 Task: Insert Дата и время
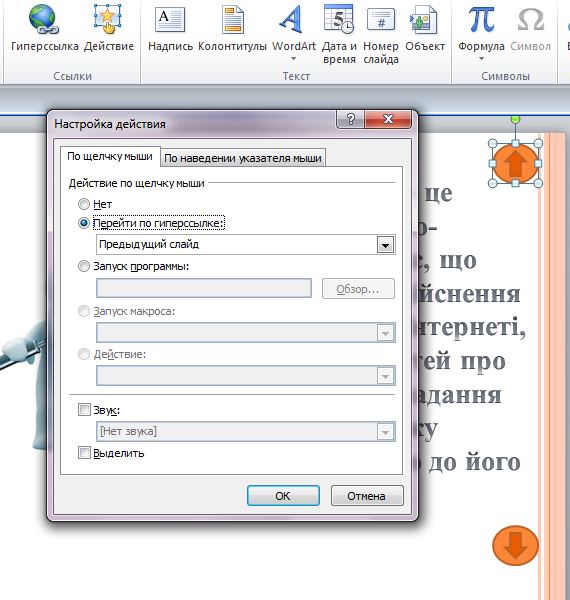click(339, 34)
